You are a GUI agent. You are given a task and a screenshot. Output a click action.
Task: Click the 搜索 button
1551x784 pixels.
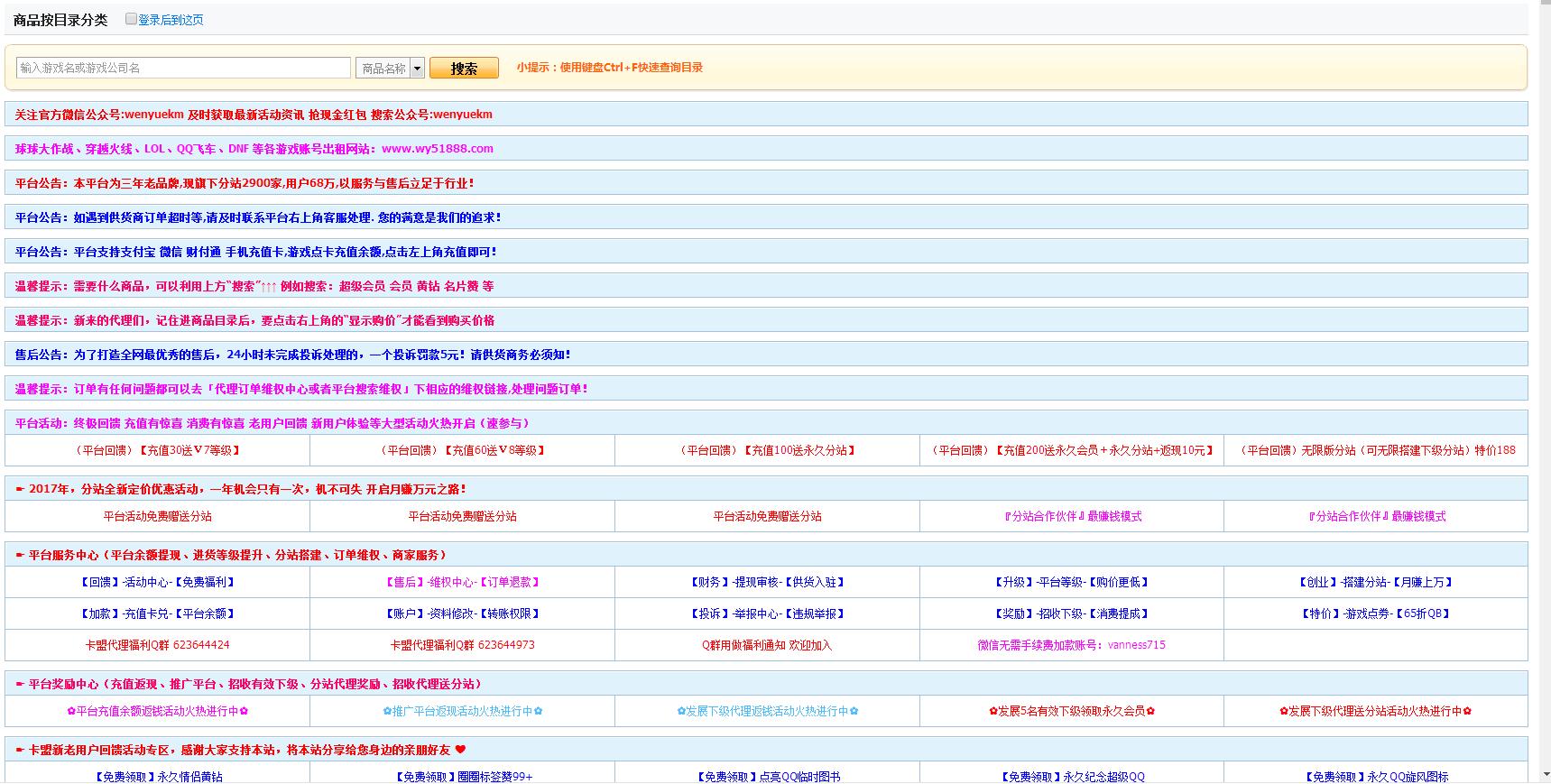(x=464, y=69)
